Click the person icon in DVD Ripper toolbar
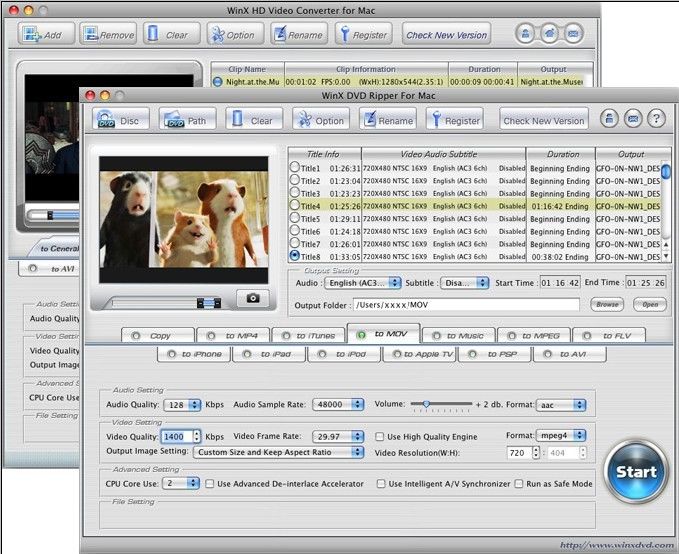 [x=609, y=118]
